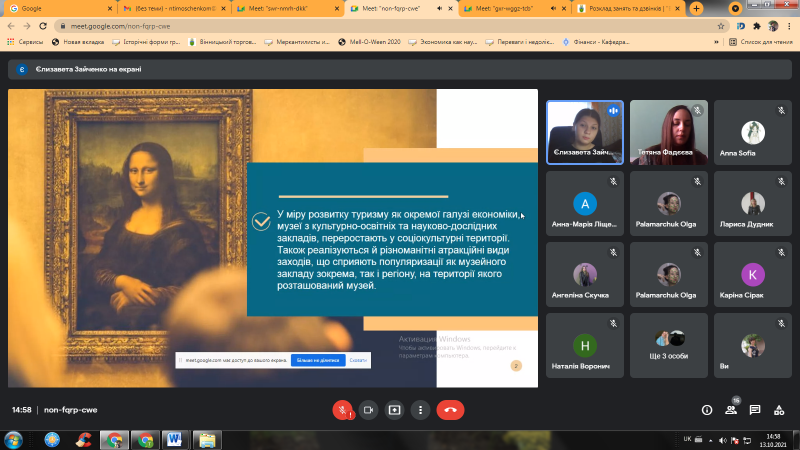Leave the call with red hang-up button
Viewport: 800px width, 450px height.
tap(450, 410)
